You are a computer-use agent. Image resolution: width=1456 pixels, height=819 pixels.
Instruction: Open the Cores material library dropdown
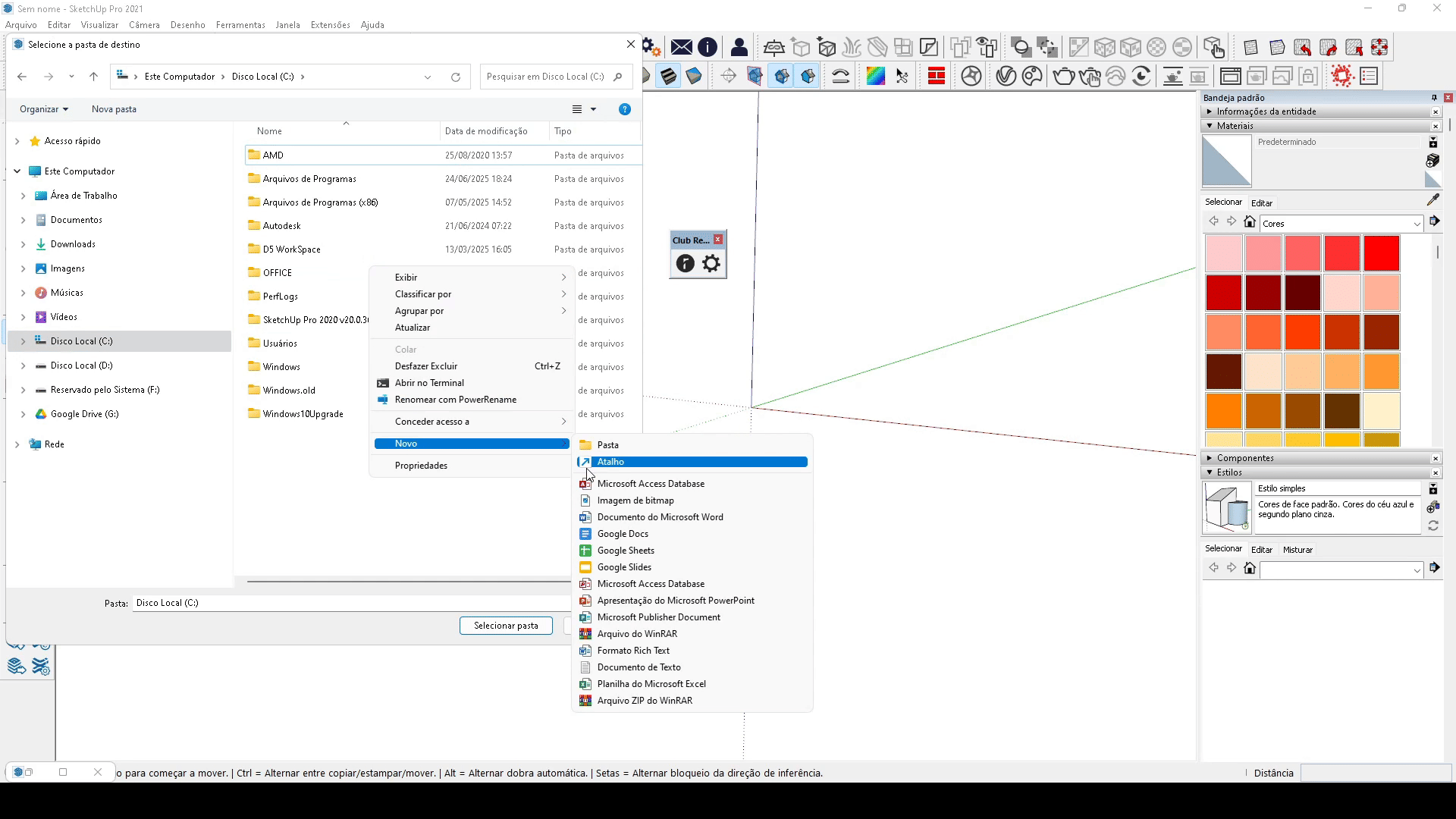(1416, 224)
